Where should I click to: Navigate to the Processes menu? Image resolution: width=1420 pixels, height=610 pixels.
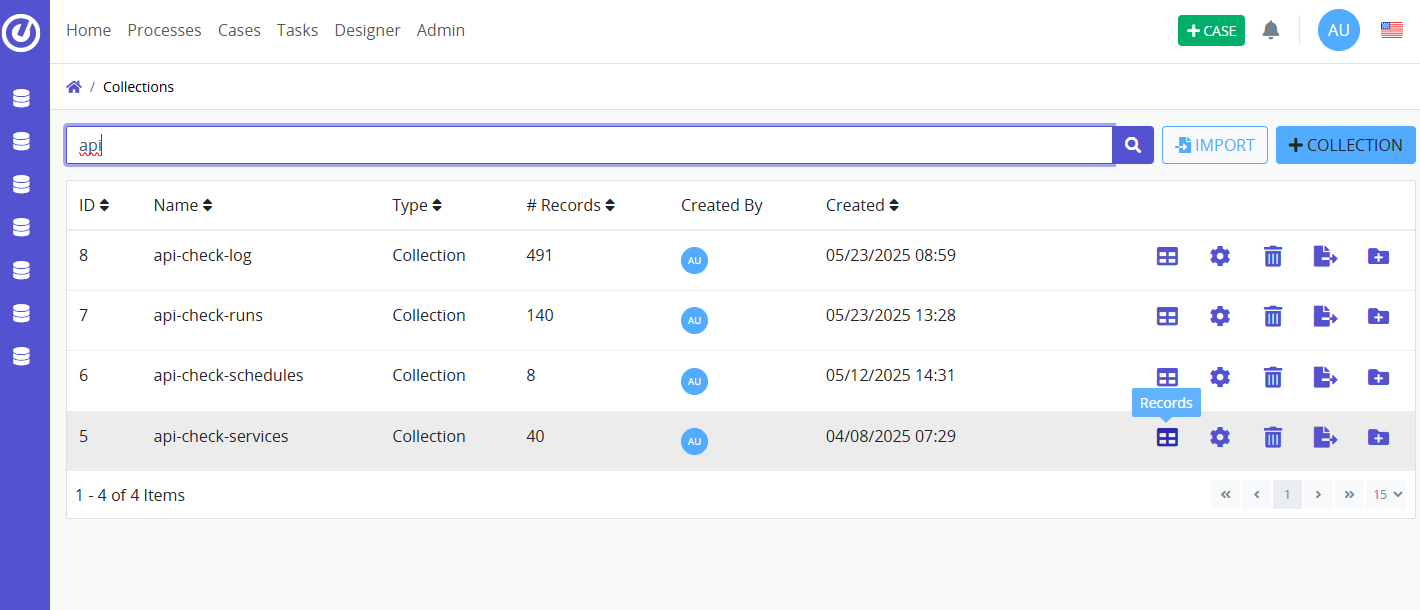(x=164, y=30)
